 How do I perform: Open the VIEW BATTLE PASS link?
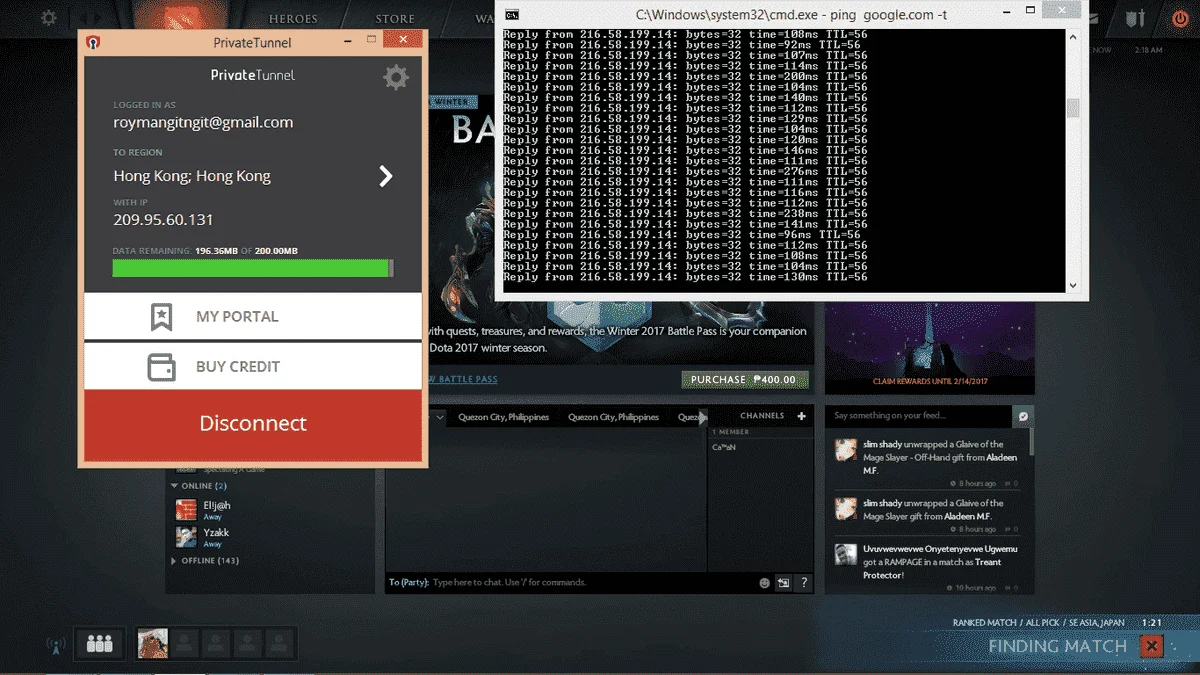point(462,380)
